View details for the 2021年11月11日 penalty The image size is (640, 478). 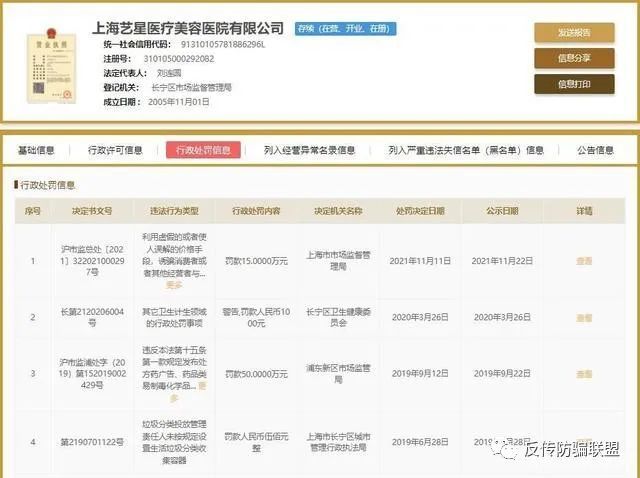tap(584, 261)
